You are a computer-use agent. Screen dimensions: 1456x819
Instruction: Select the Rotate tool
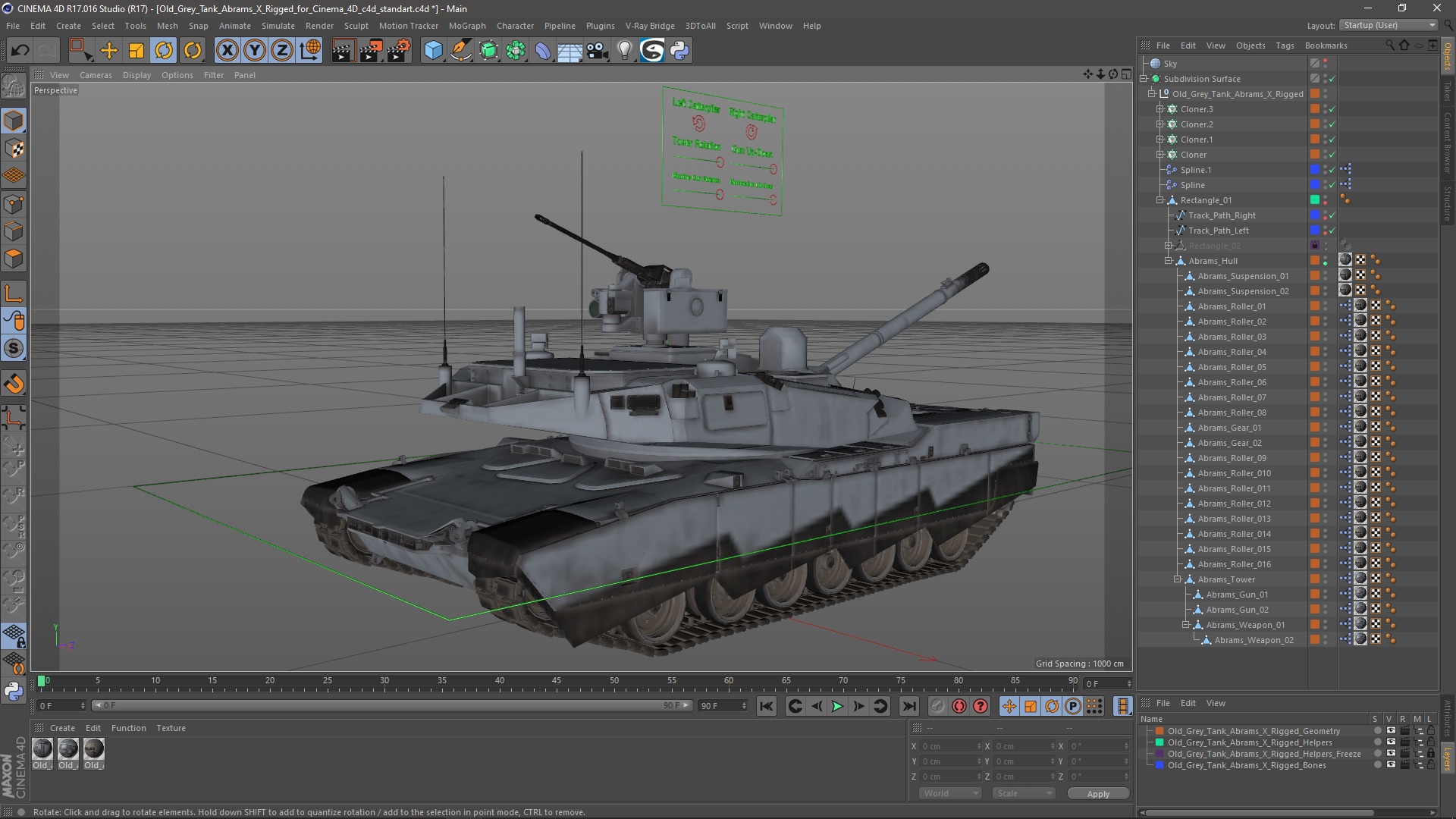(164, 51)
